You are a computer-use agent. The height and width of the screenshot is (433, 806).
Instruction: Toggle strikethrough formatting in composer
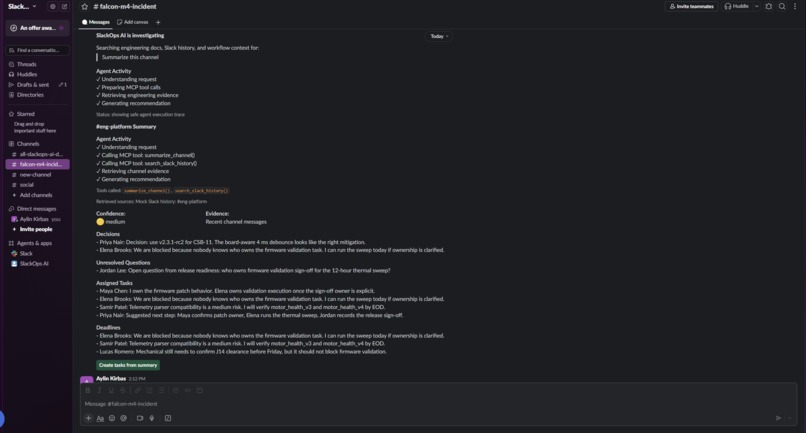[x=122, y=390]
